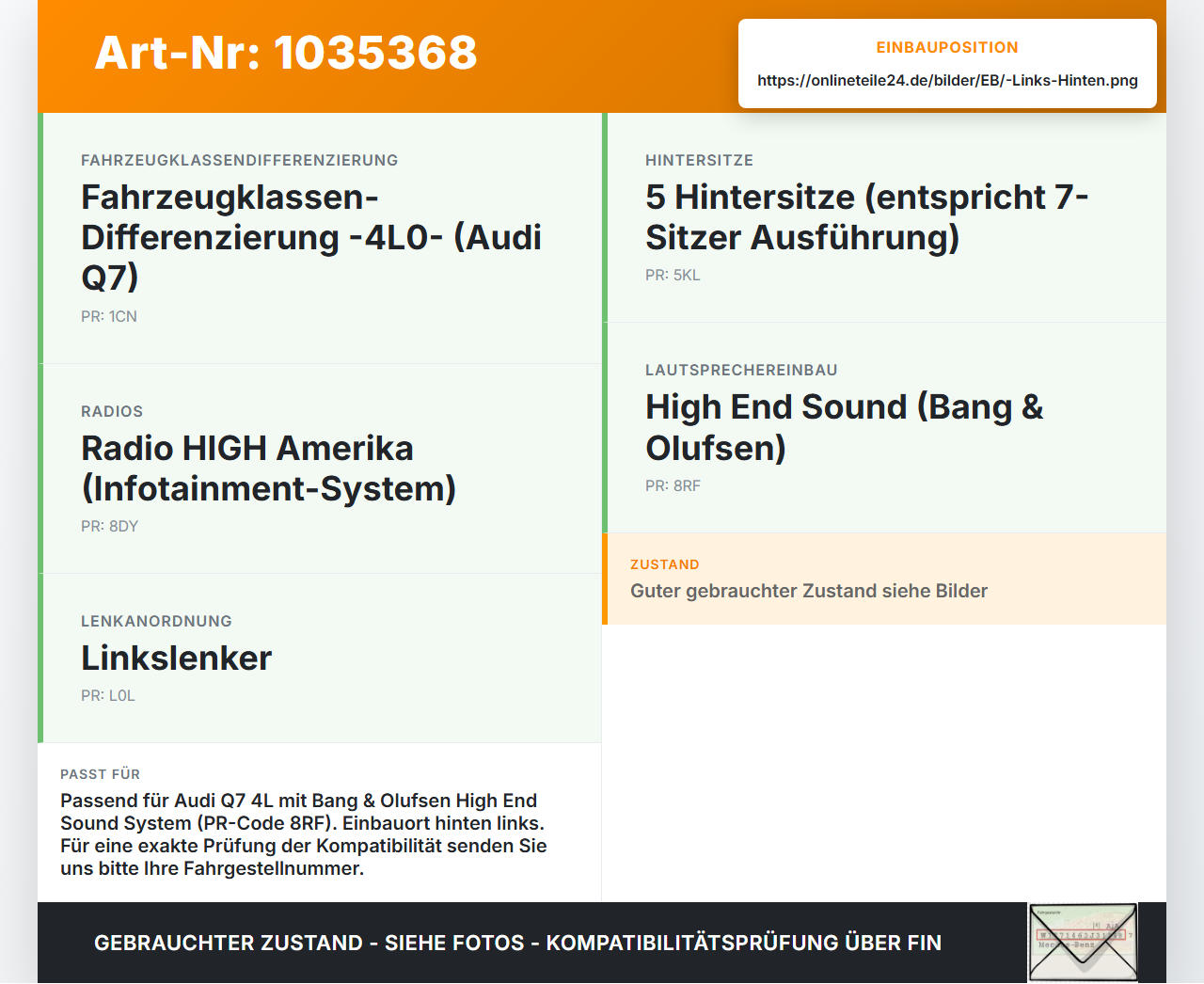Click the Einbauposition image URL text
Image resolution: width=1204 pixels, height=984 pixels.
click(x=947, y=80)
